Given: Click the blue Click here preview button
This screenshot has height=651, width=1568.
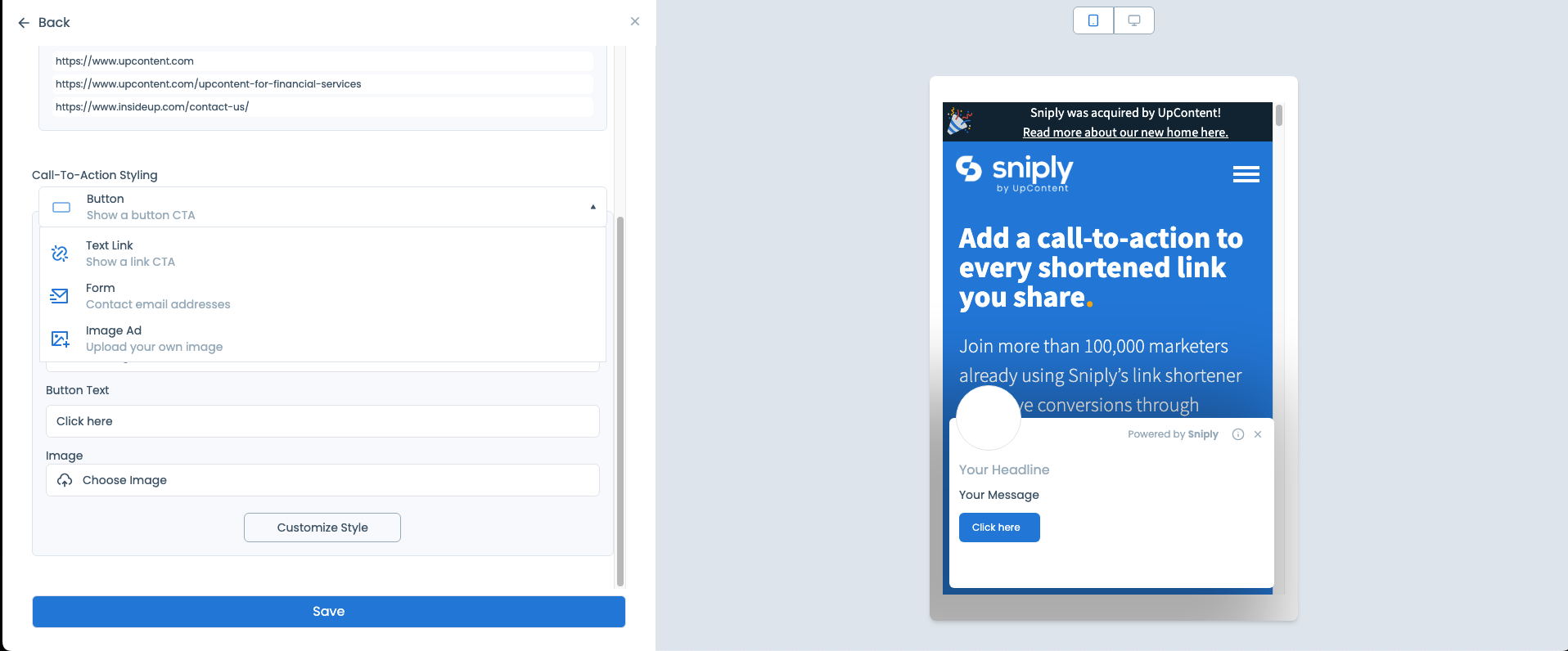Looking at the screenshot, I should [x=999, y=528].
